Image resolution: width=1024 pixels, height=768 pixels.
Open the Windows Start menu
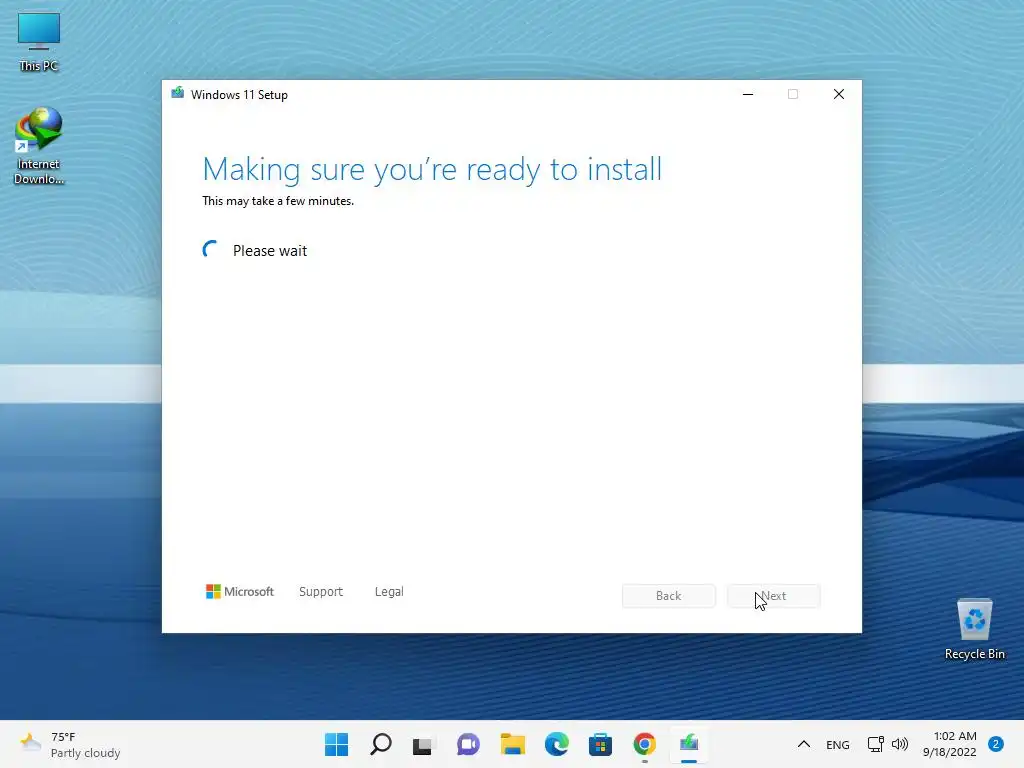click(336, 744)
